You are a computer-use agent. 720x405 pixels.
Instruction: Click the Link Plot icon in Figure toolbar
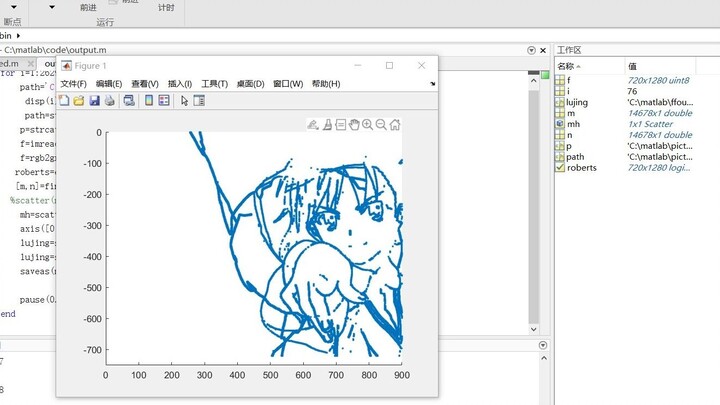click(129, 101)
